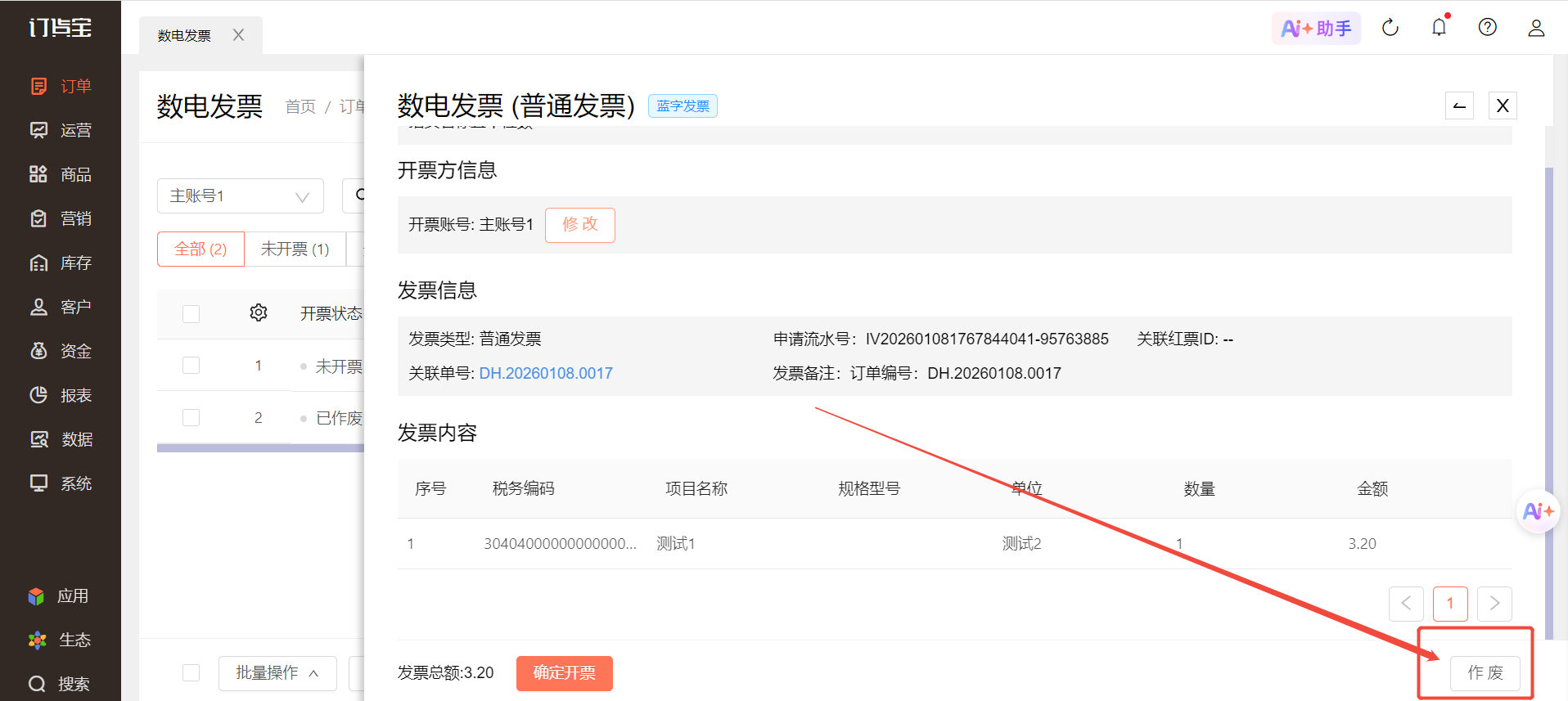This screenshot has width=1568, height=701.
Task: Open the 库存 sidebar menu
Action: click(x=61, y=263)
